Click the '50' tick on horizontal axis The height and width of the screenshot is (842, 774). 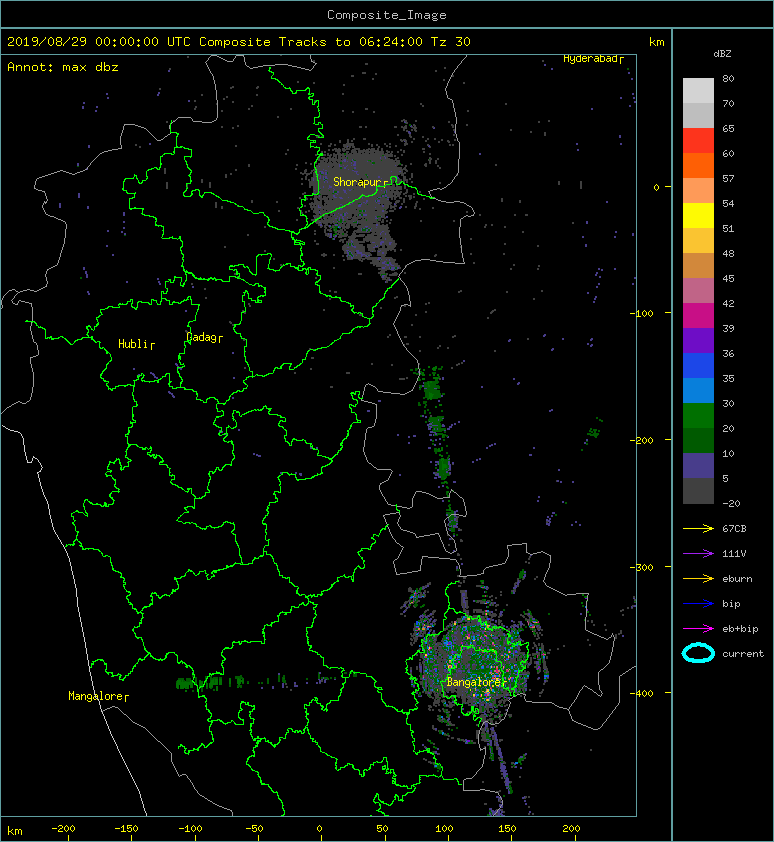(x=382, y=829)
